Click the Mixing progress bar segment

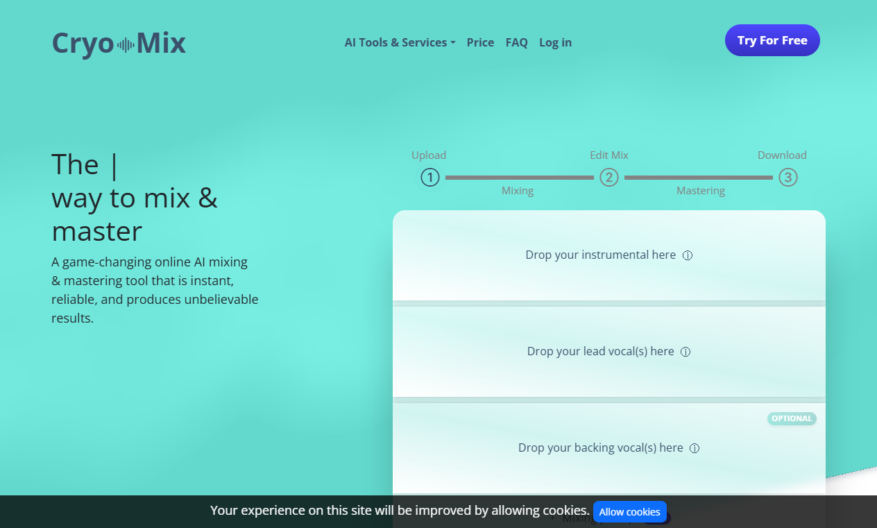[x=519, y=178]
